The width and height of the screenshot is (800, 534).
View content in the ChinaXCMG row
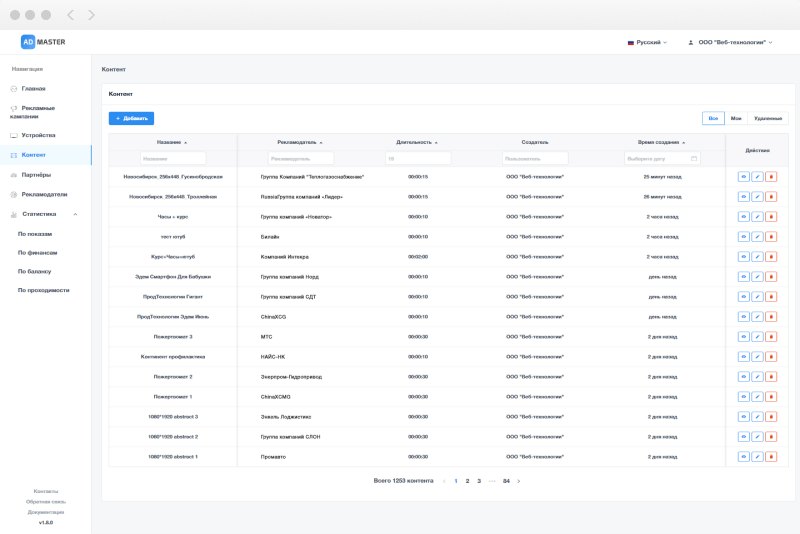pos(743,397)
